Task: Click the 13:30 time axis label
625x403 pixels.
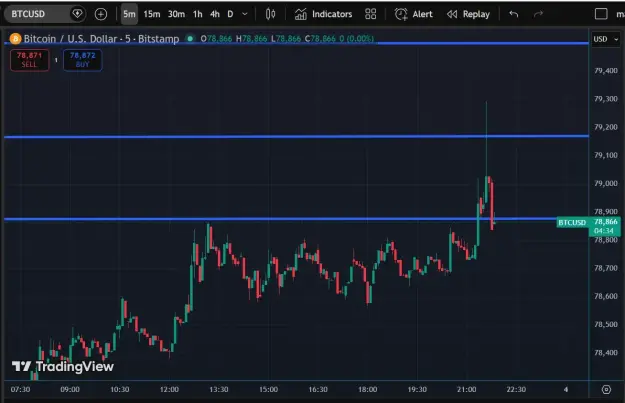Action: [x=218, y=389]
